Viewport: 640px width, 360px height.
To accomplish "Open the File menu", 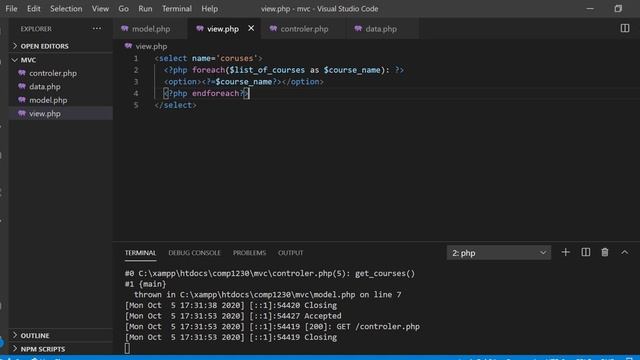I will point(11,9).
